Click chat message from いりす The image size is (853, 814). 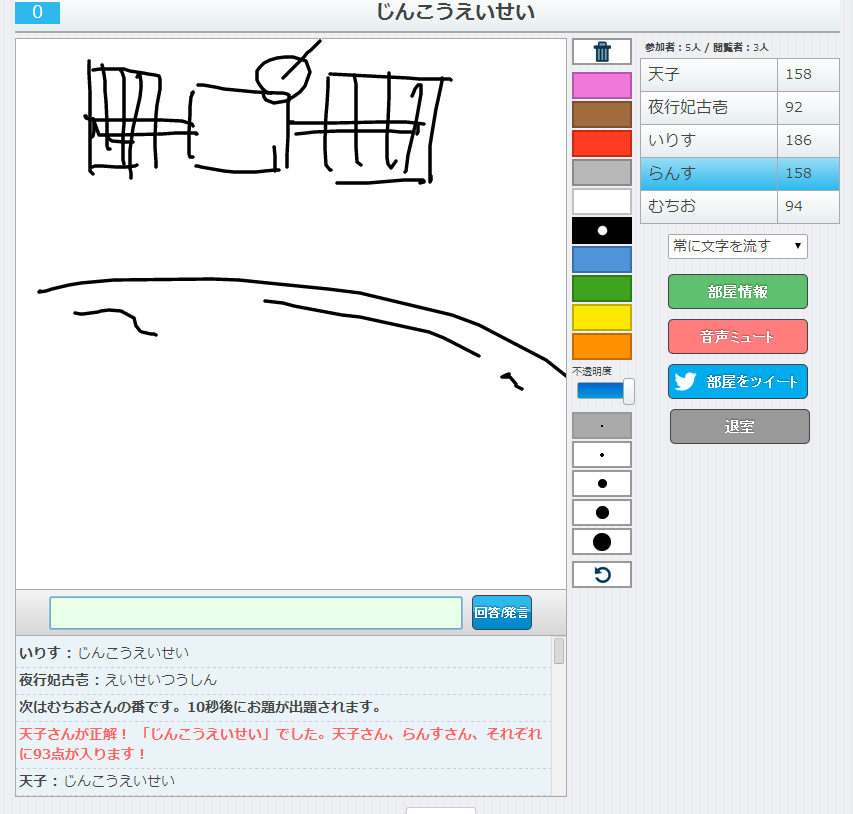pyautogui.click(x=283, y=652)
